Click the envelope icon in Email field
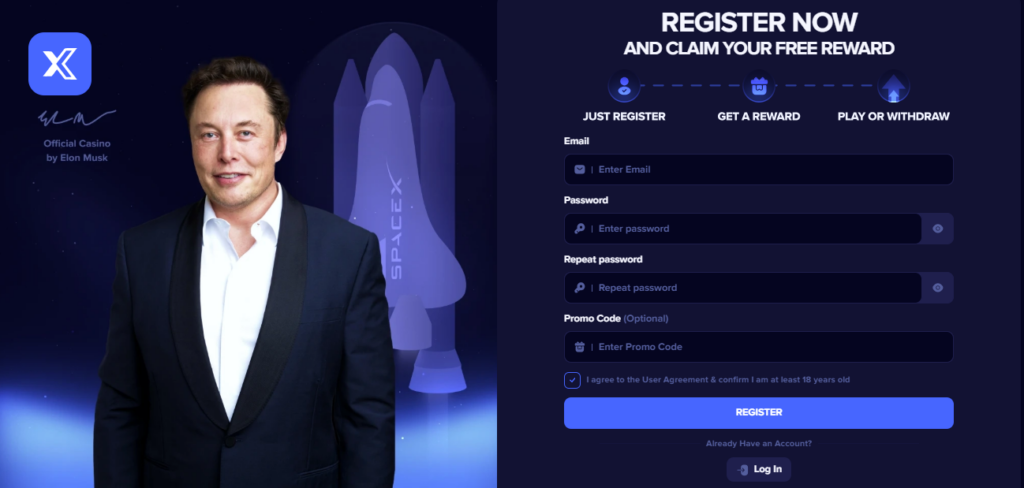This screenshot has width=1024, height=488. 579,169
